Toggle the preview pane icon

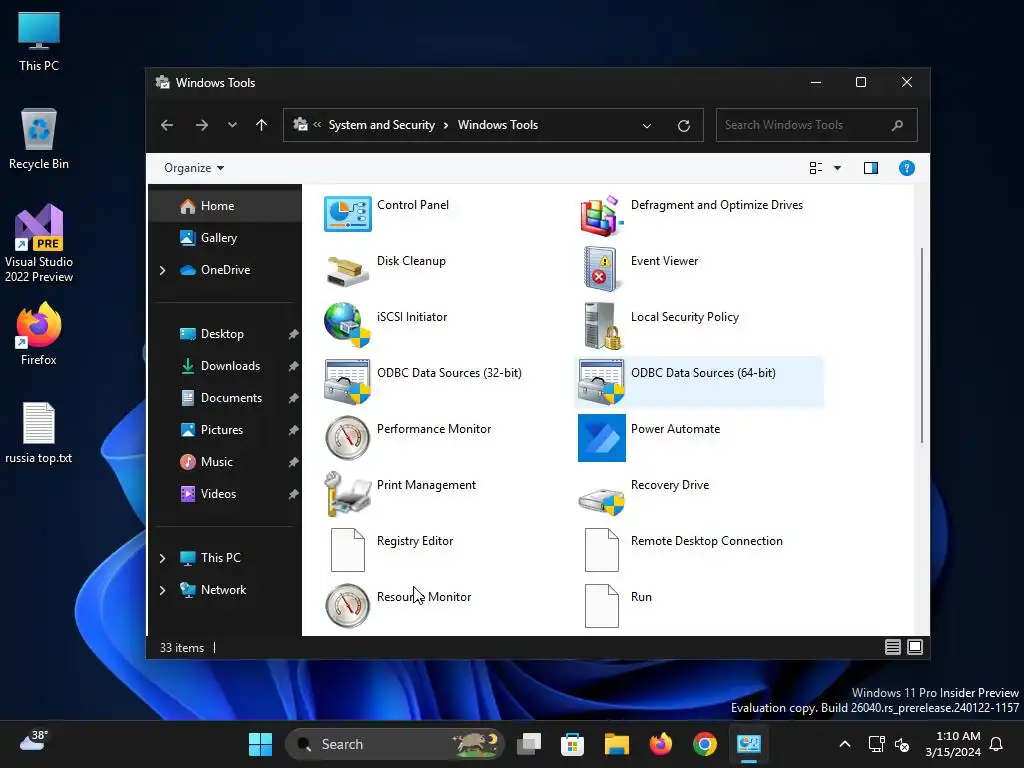[x=871, y=168]
